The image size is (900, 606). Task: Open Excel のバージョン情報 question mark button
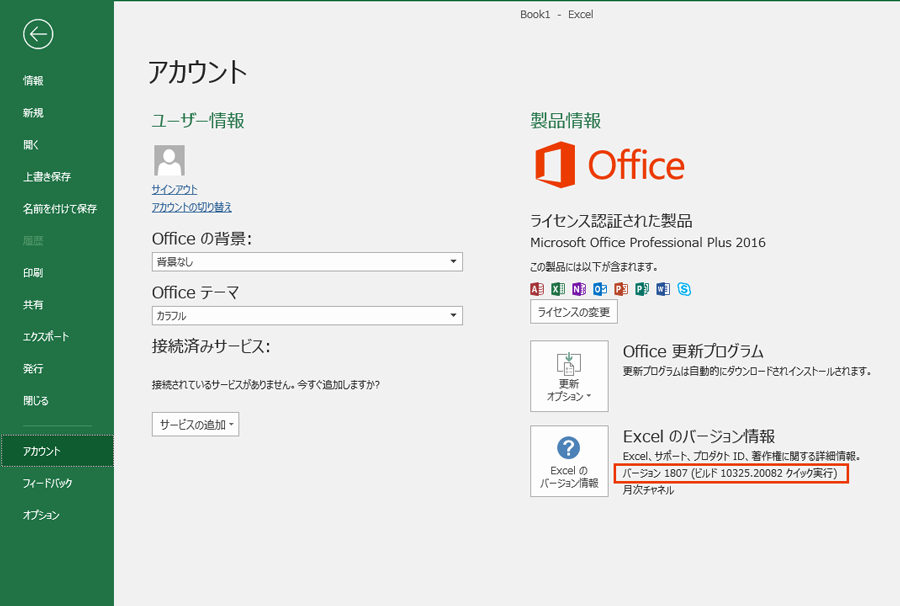click(569, 461)
